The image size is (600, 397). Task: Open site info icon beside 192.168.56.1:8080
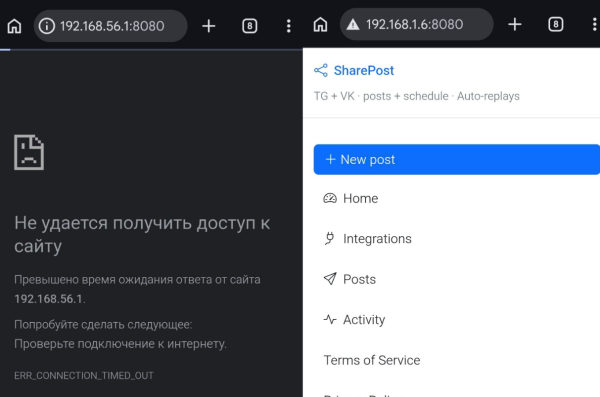click(x=47, y=26)
